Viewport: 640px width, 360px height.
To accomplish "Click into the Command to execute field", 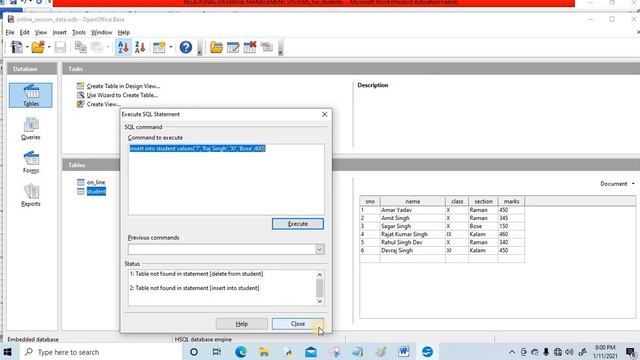I will (x=226, y=180).
